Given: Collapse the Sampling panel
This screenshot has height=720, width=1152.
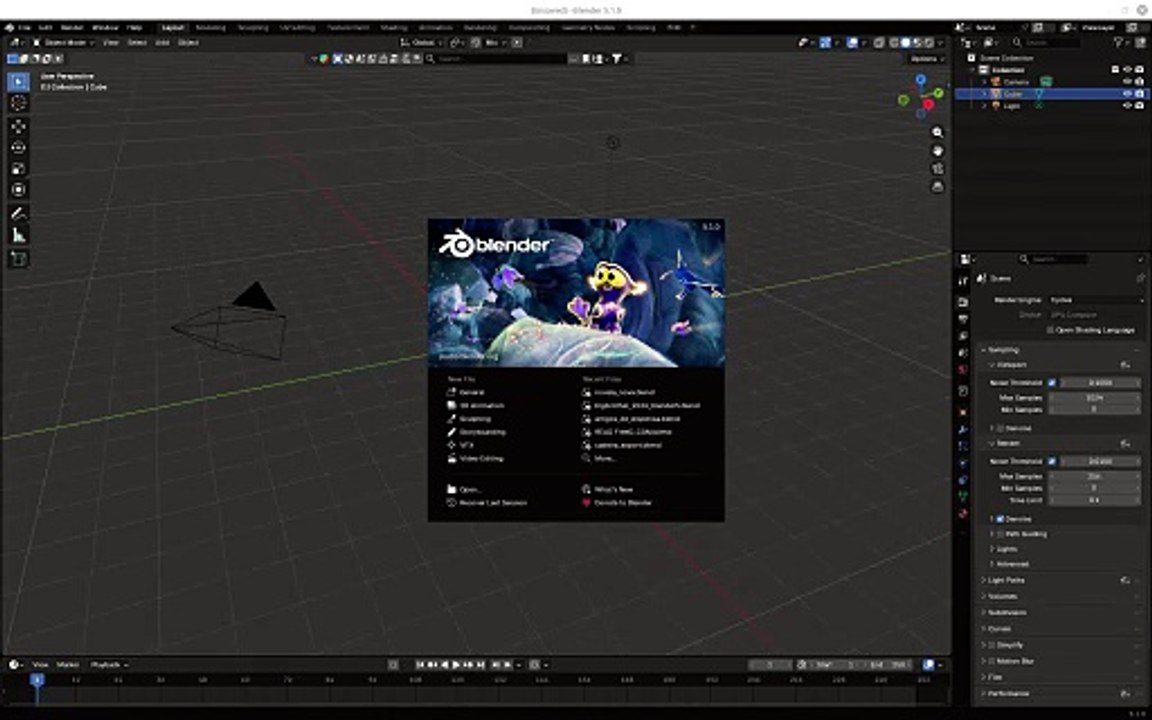Looking at the screenshot, I should click(1004, 350).
